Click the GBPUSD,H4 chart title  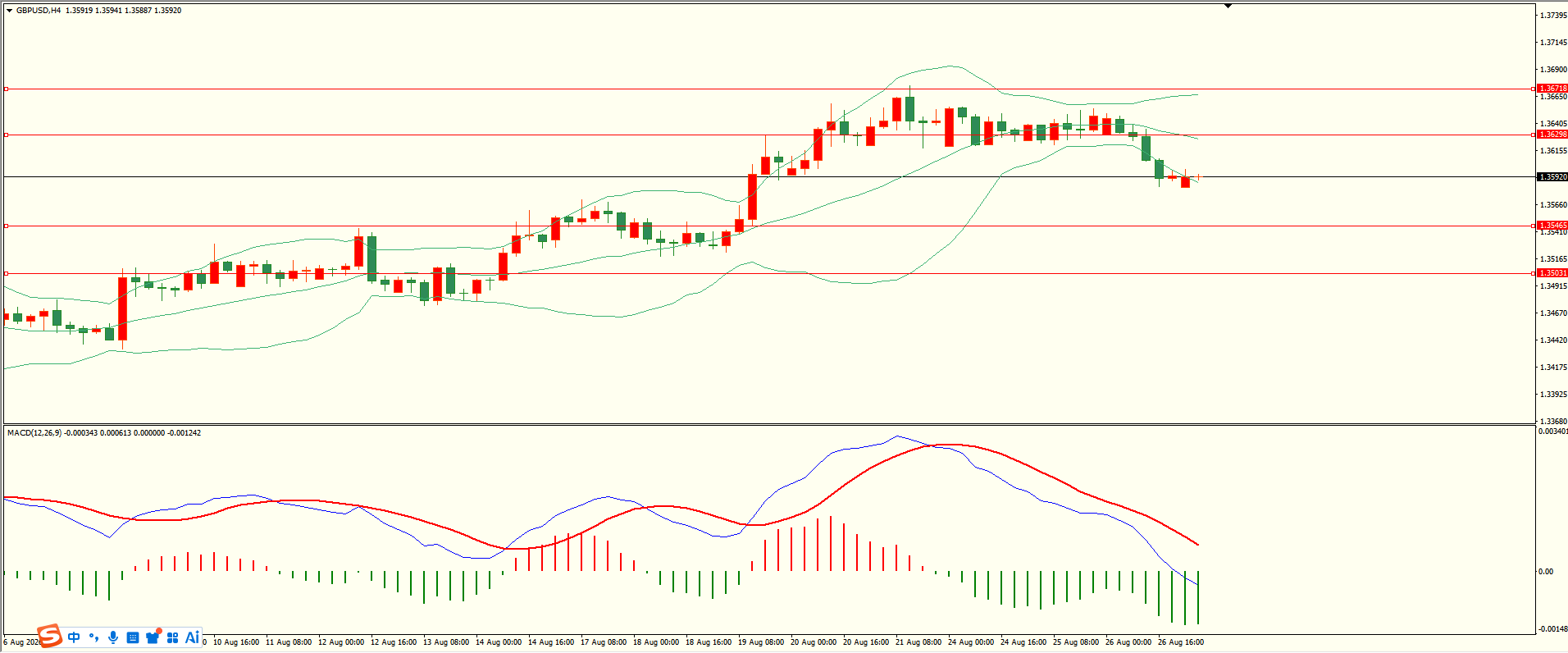pos(39,11)
